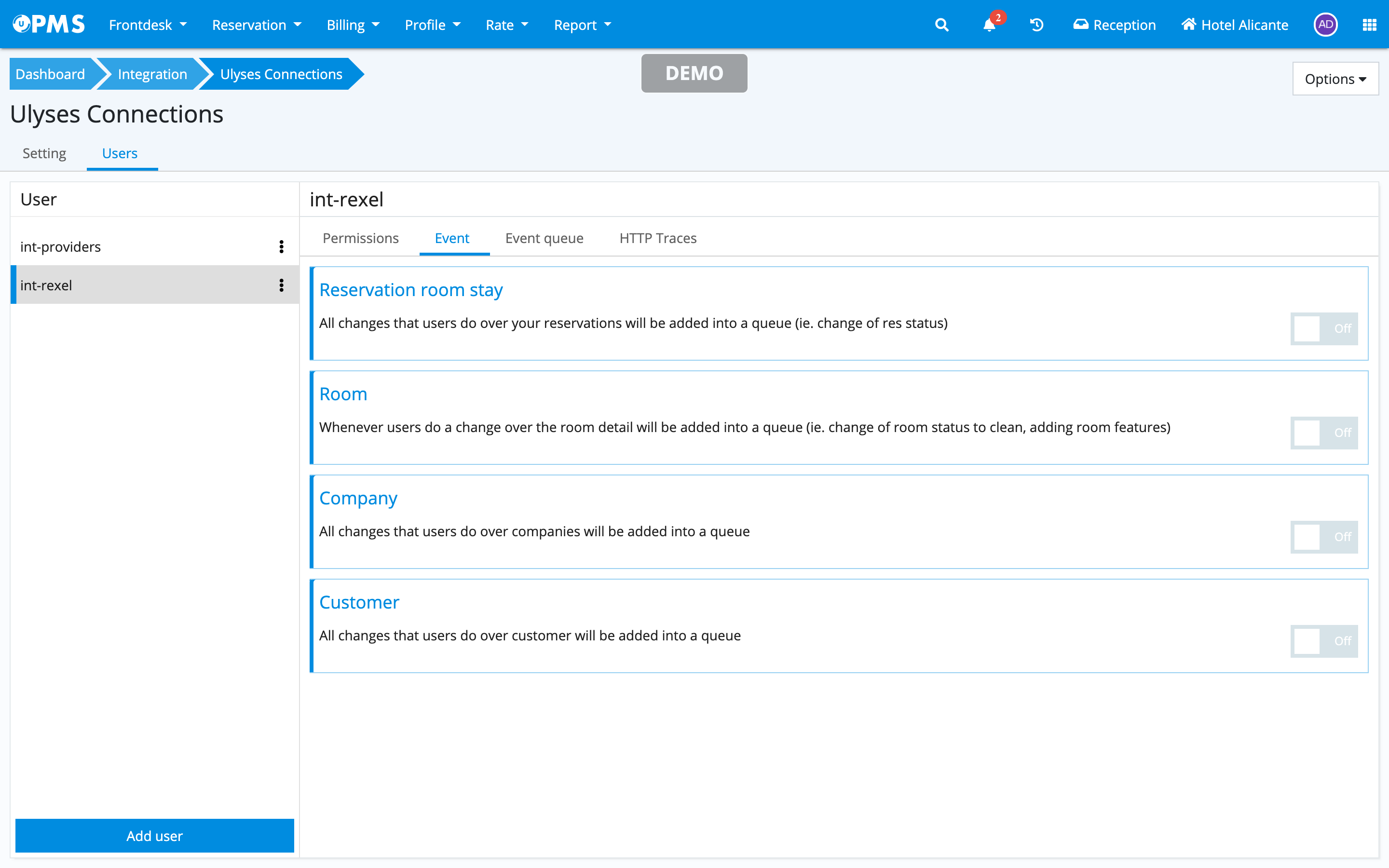Switch on the Customer event toggle
Screen dimensions: 1389x868
[1323, 641]
